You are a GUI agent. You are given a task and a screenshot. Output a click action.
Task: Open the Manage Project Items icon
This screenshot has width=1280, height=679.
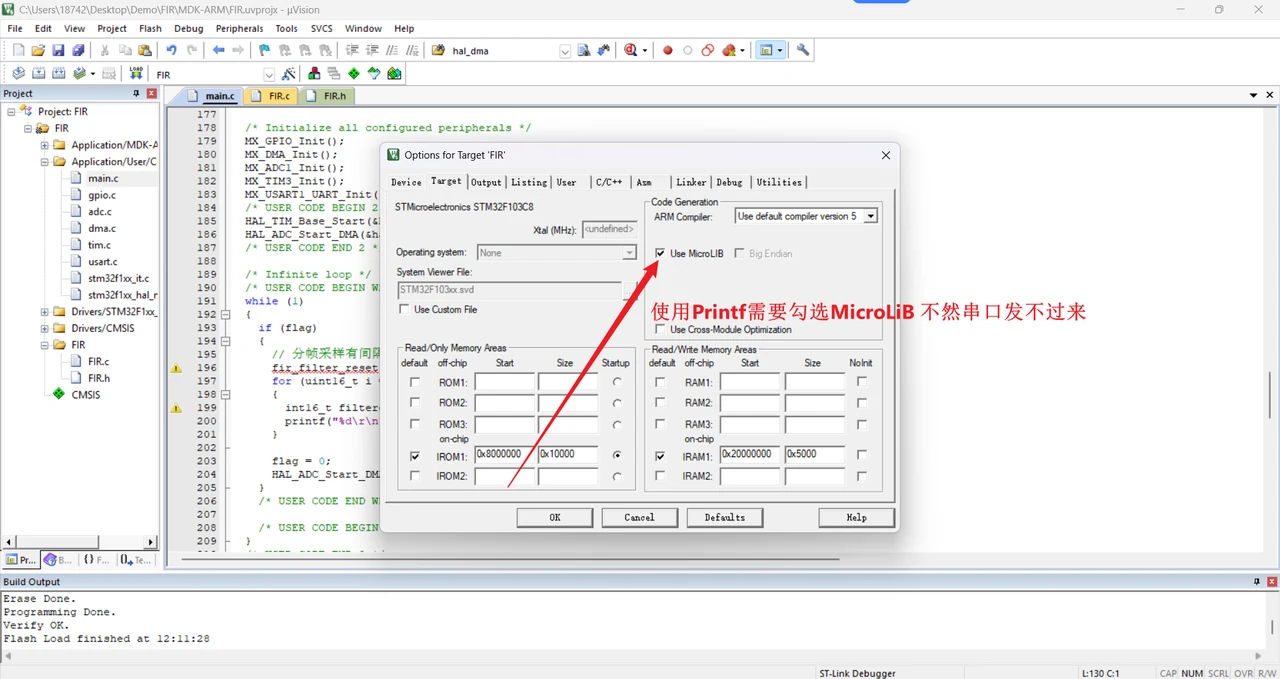(314, 73)
